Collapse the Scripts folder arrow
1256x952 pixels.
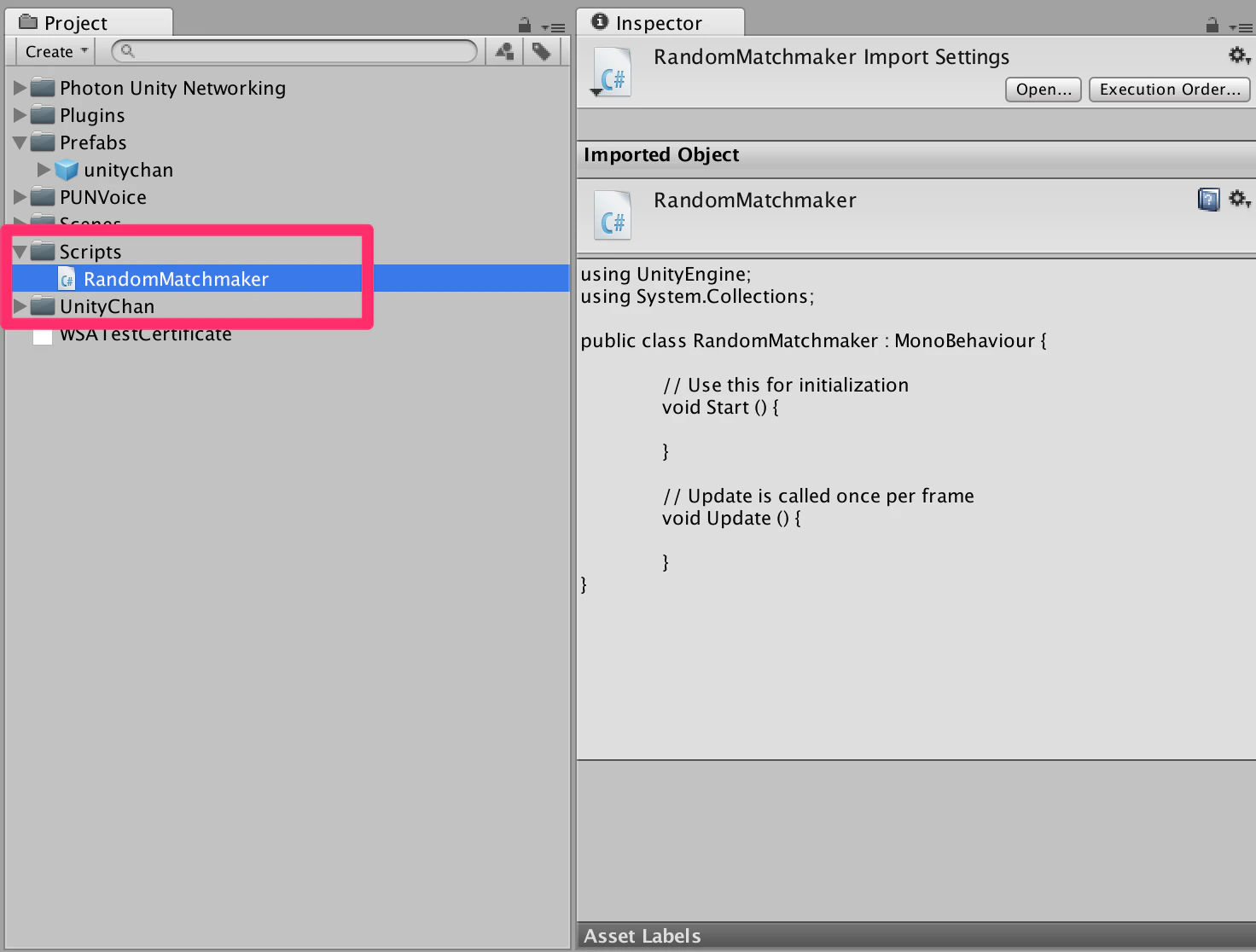[x=20, y=252]
